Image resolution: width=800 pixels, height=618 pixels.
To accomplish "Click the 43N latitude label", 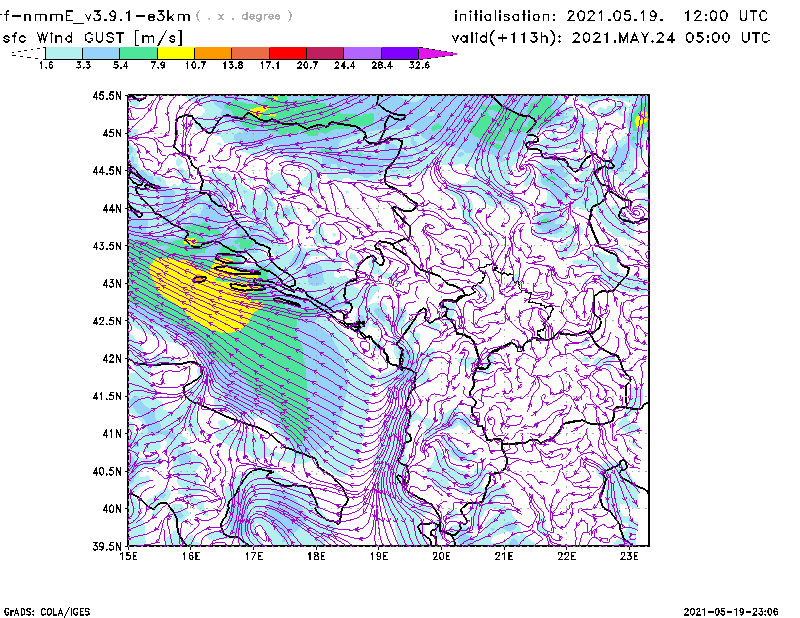I will point(112,283).
